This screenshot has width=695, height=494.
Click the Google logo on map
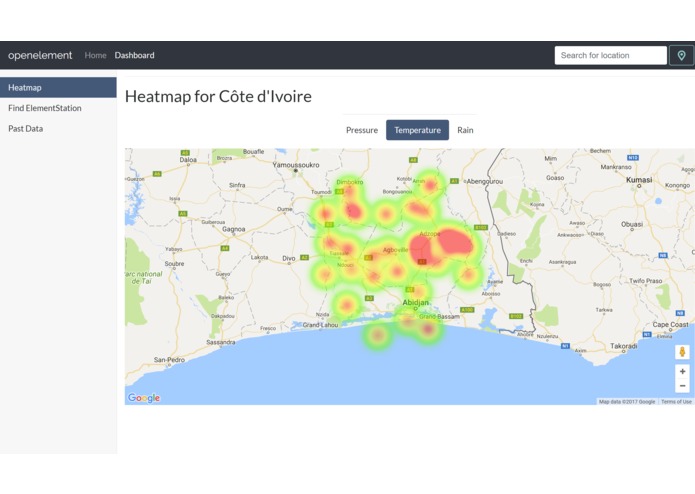(x=144, y=398)
